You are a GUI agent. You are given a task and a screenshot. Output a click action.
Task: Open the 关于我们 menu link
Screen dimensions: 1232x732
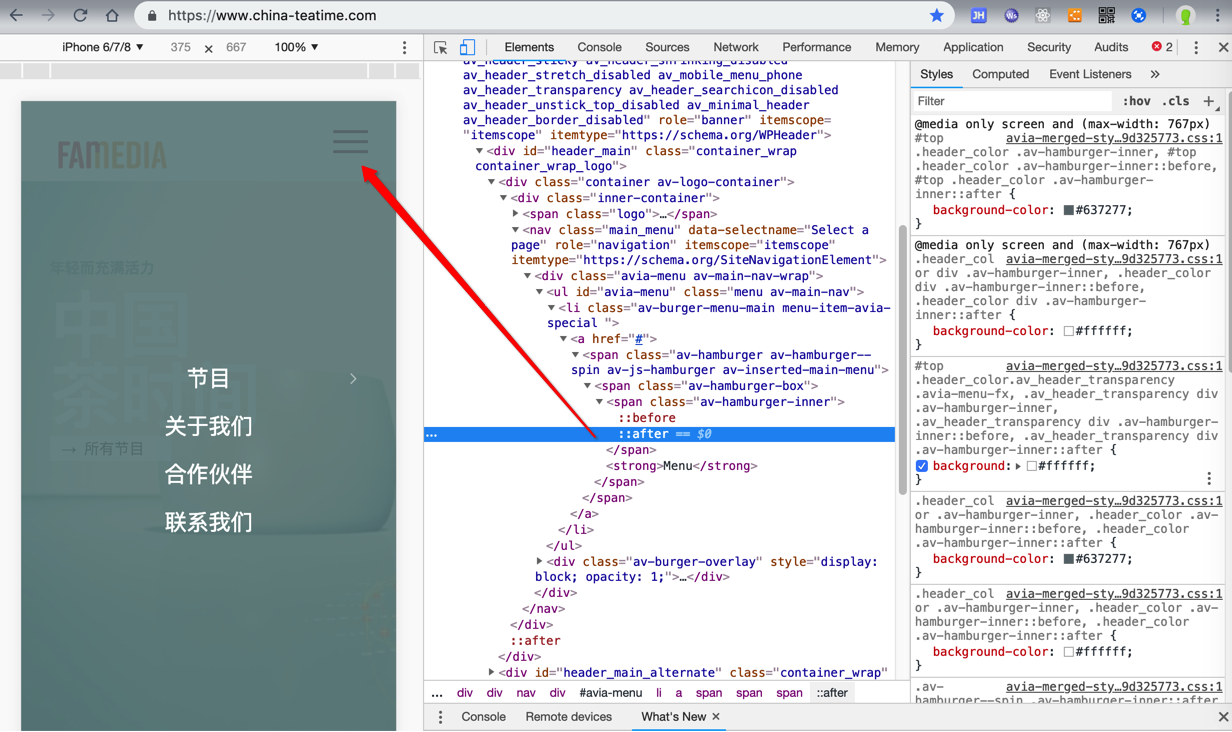208,426
